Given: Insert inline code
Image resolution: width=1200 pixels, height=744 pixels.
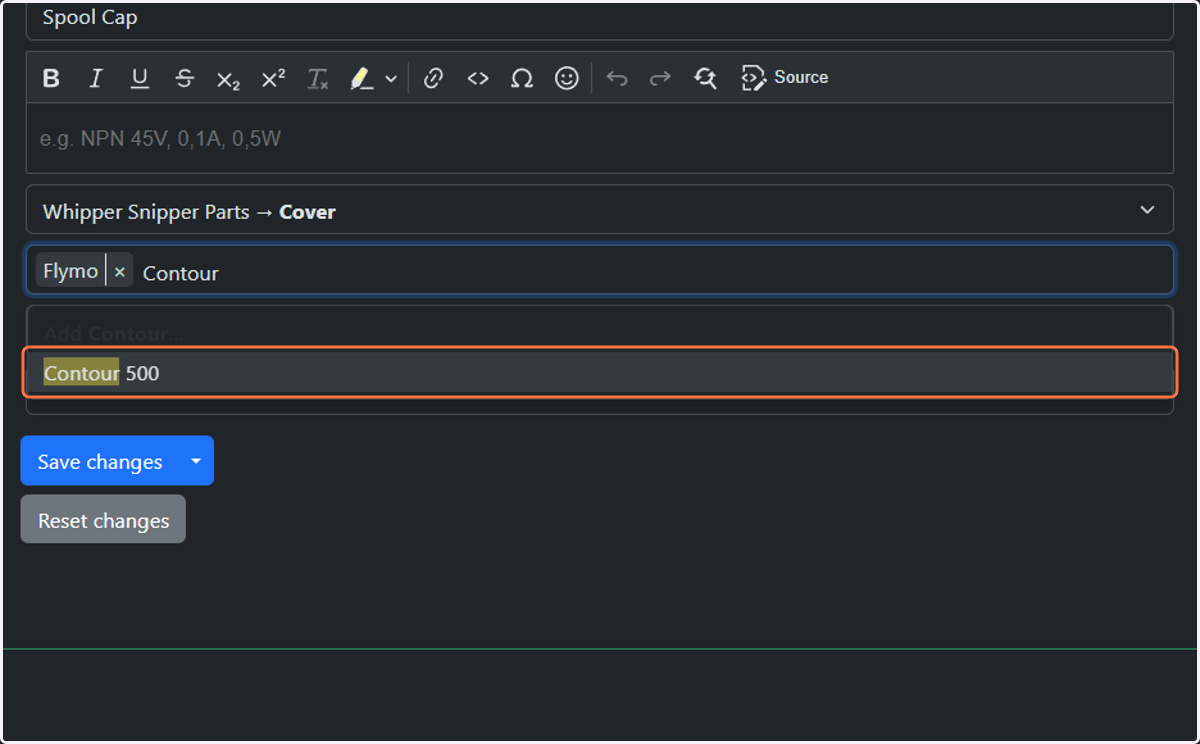Looking at the screenshot, I should (x=478, y=78).
